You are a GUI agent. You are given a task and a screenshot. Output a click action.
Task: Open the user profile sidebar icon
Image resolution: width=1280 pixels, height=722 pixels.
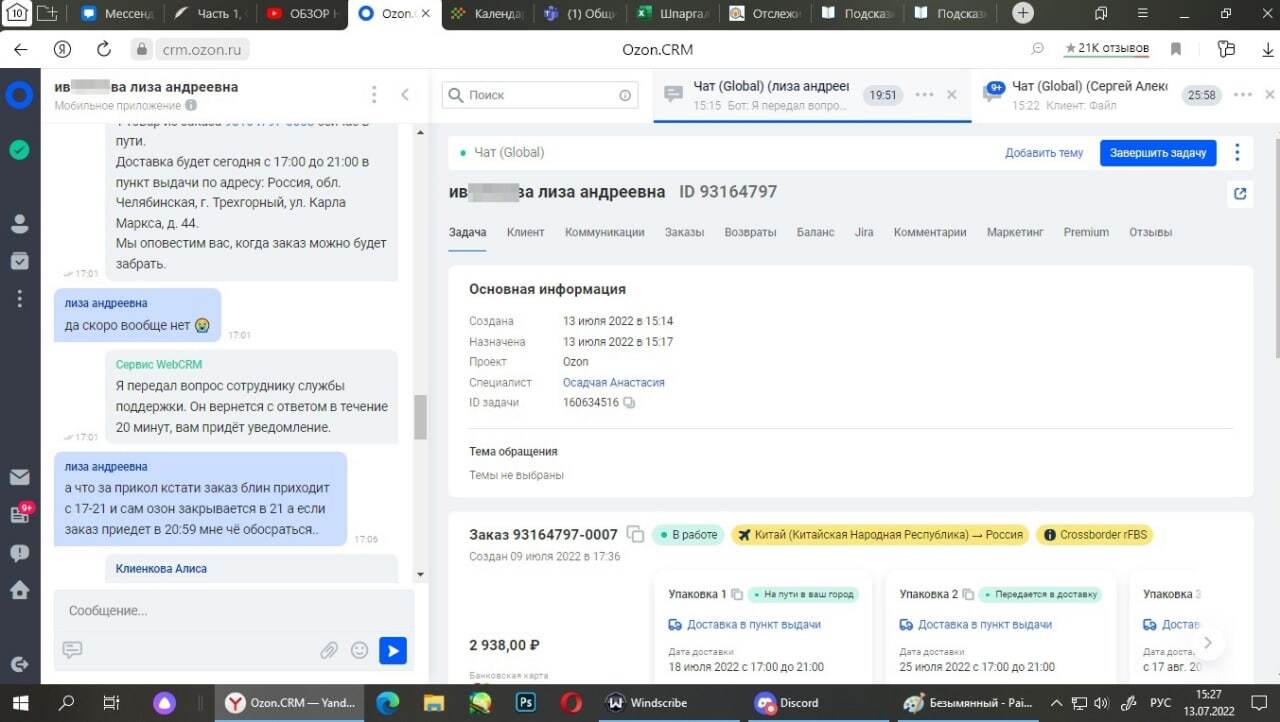[x=19, y=224]
